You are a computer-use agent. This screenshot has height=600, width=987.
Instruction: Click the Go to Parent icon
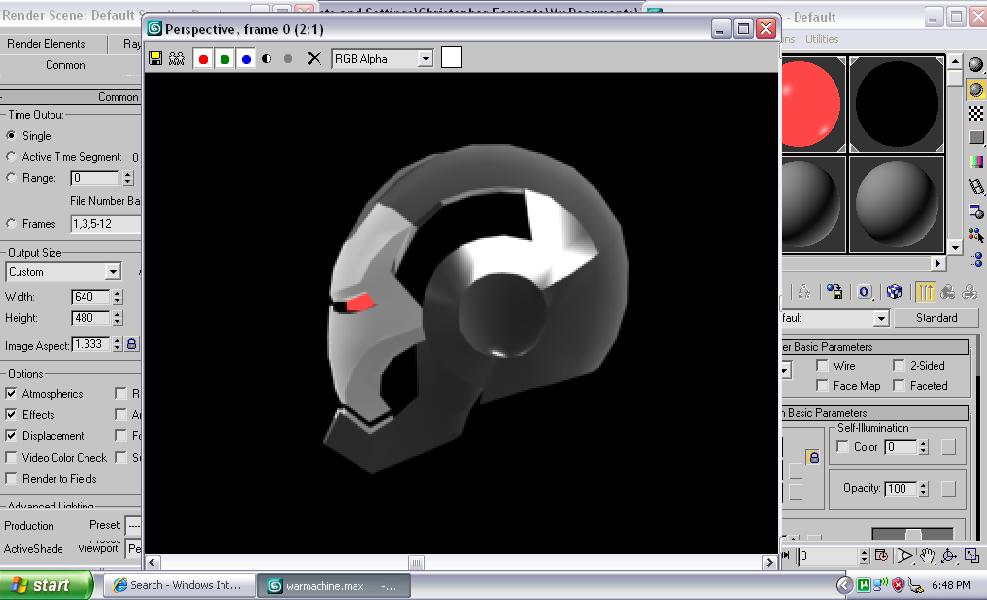point(947,292)
